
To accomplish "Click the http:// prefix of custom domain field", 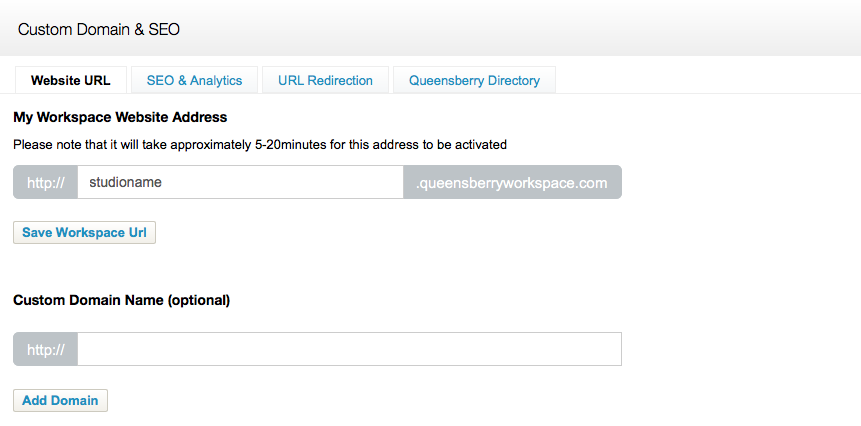I will 46,350.
